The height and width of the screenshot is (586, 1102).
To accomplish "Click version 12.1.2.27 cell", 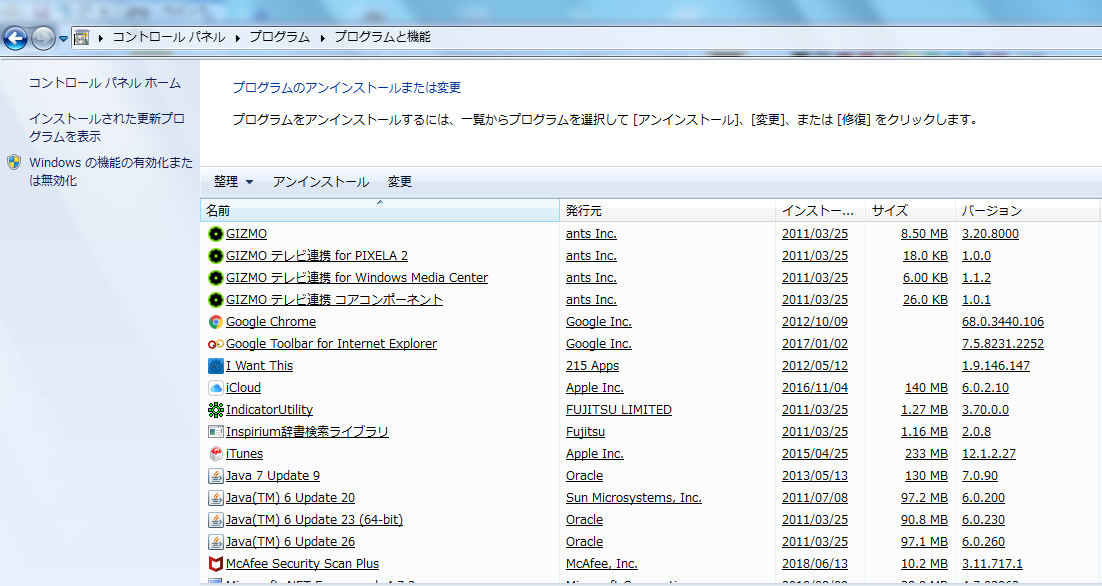I will 989,454.
